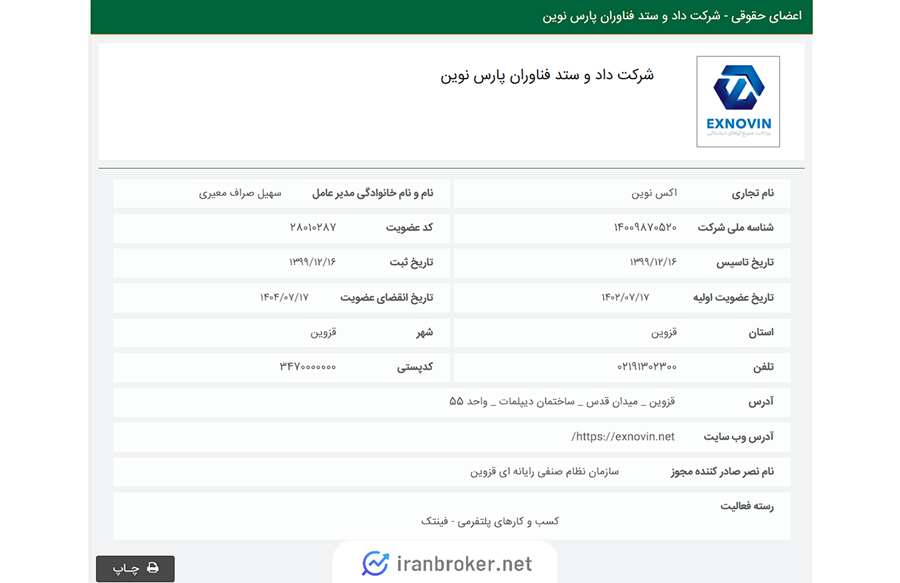Image resolution: width=900 pixels, height=583 pixels.
Task: Click the نام نصر صادر کننده مجوز label
Action: (x=722, y=472)
